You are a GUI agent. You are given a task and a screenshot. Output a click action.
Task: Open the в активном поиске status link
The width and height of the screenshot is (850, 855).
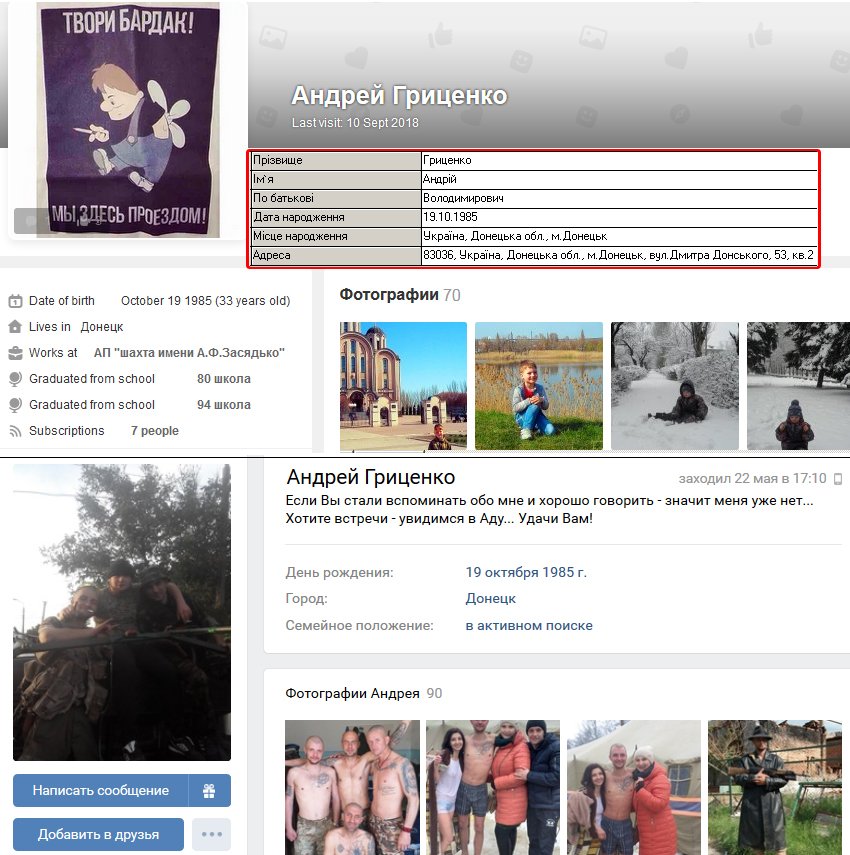[529, 625]
